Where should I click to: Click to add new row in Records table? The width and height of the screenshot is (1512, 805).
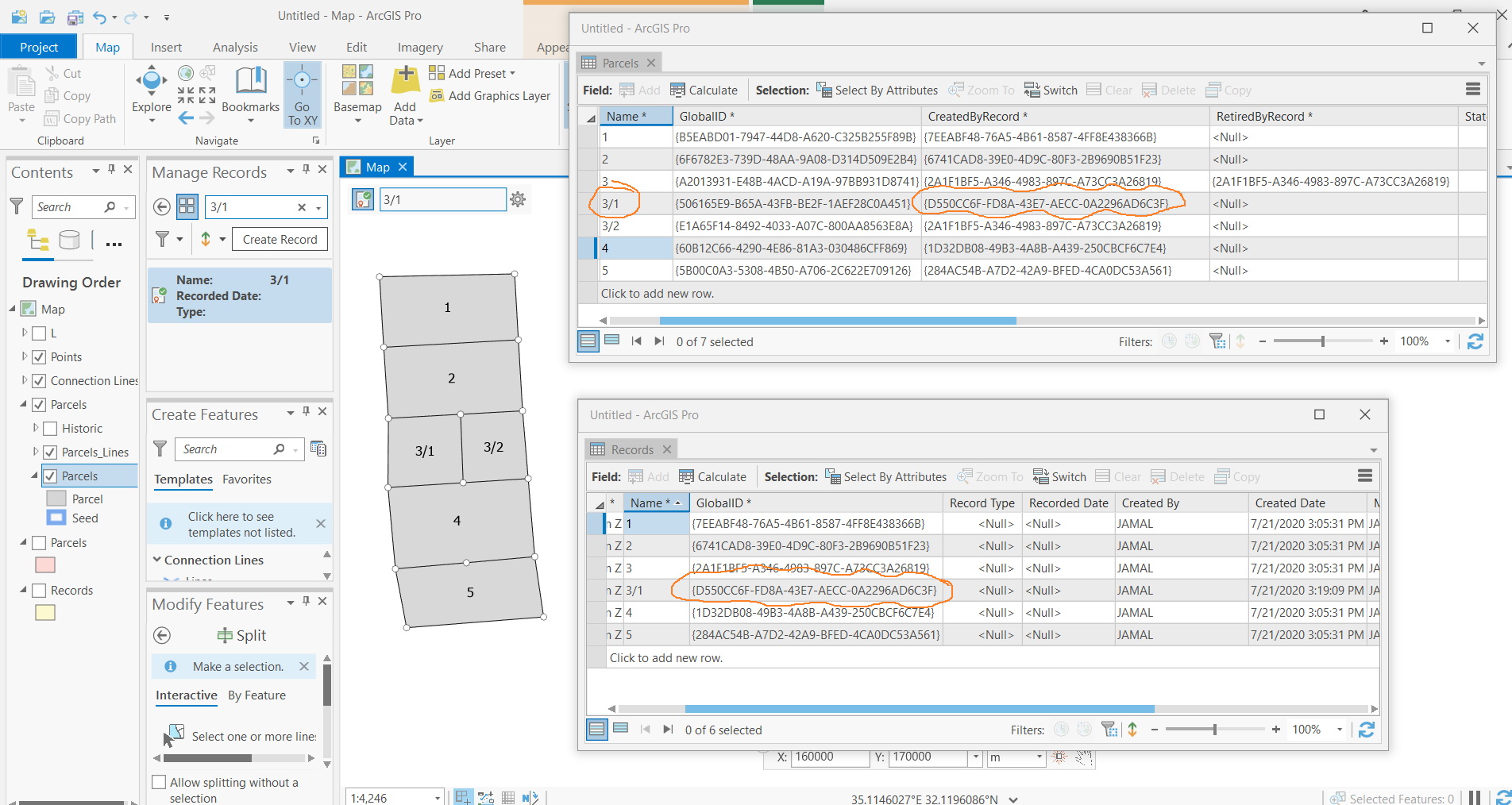click(666, 658)
